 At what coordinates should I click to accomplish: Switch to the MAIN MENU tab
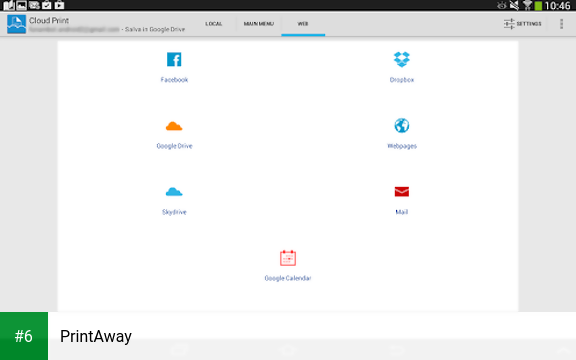(259, 24)
